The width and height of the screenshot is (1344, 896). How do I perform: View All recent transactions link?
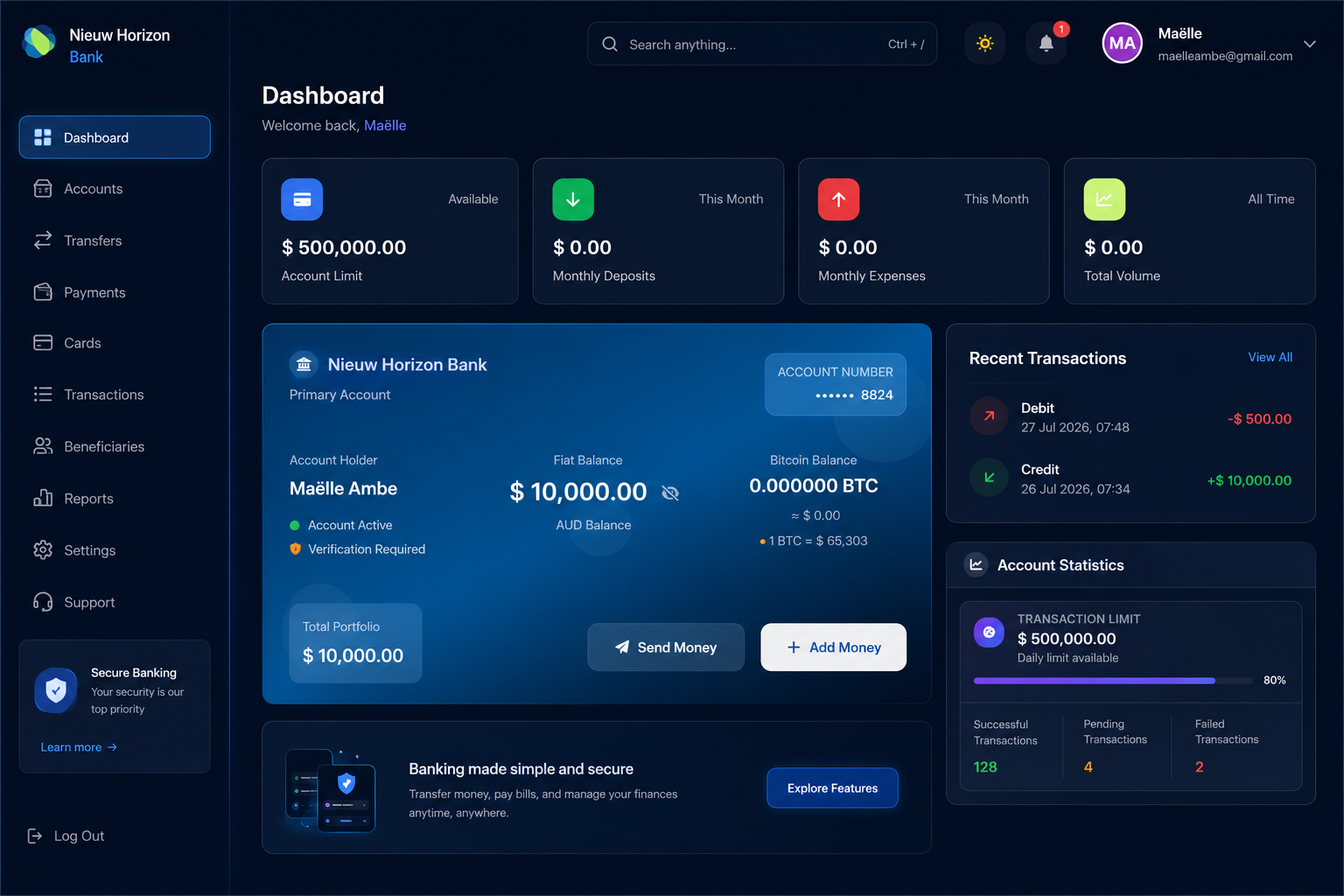[x=1270, y=357]
